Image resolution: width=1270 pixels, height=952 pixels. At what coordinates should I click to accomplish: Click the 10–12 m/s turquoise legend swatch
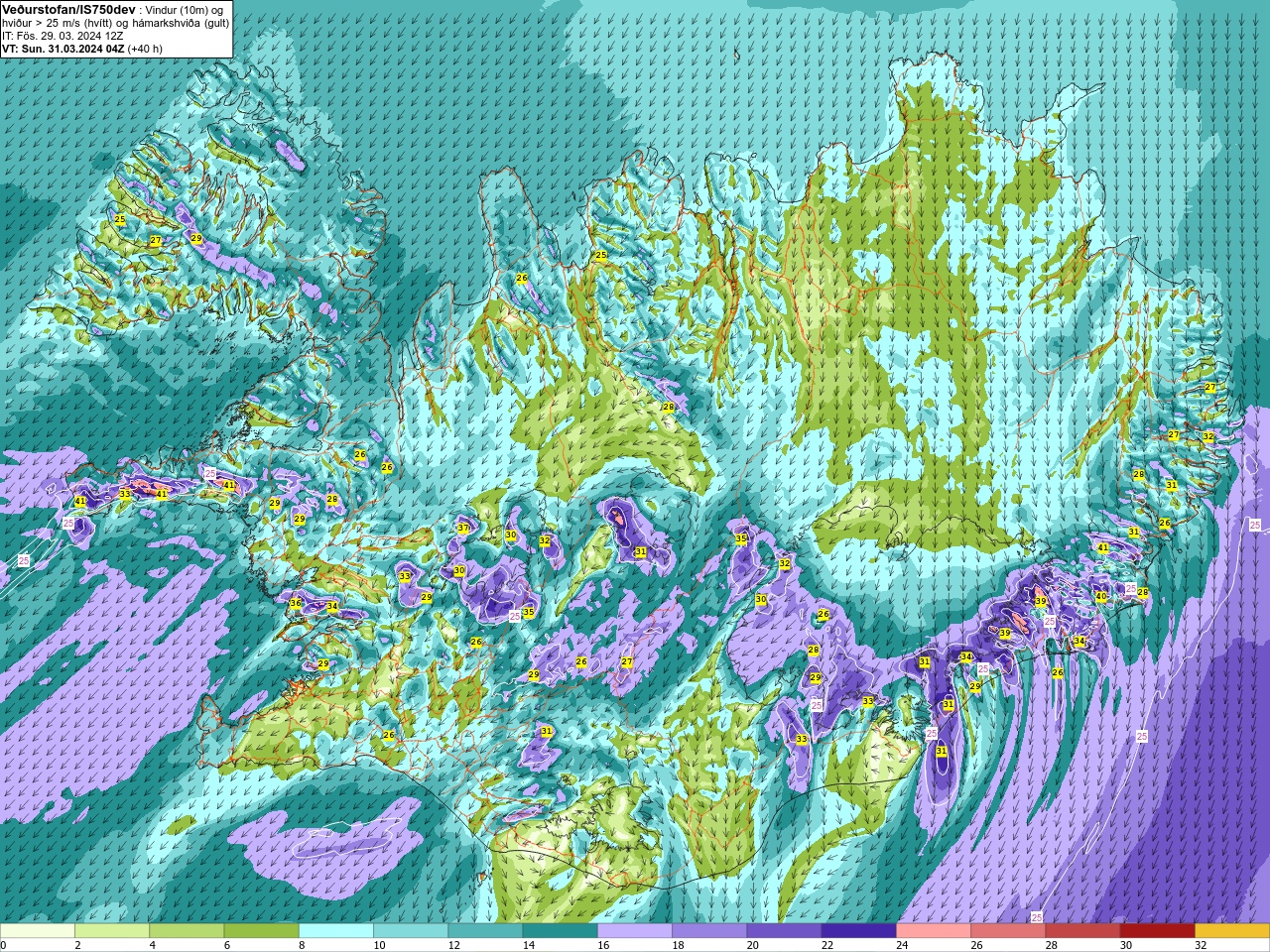point(411,931)
